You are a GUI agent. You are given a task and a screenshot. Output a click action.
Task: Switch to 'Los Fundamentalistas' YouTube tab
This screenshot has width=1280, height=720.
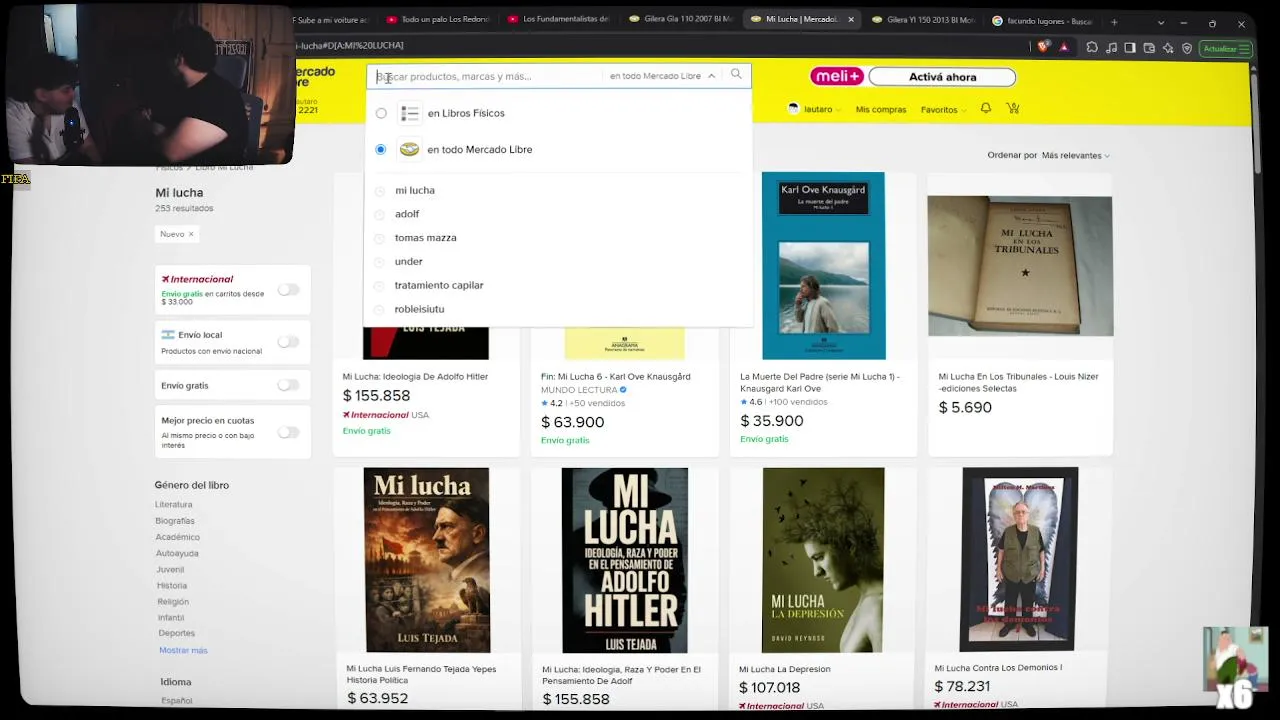pos(559,20)
